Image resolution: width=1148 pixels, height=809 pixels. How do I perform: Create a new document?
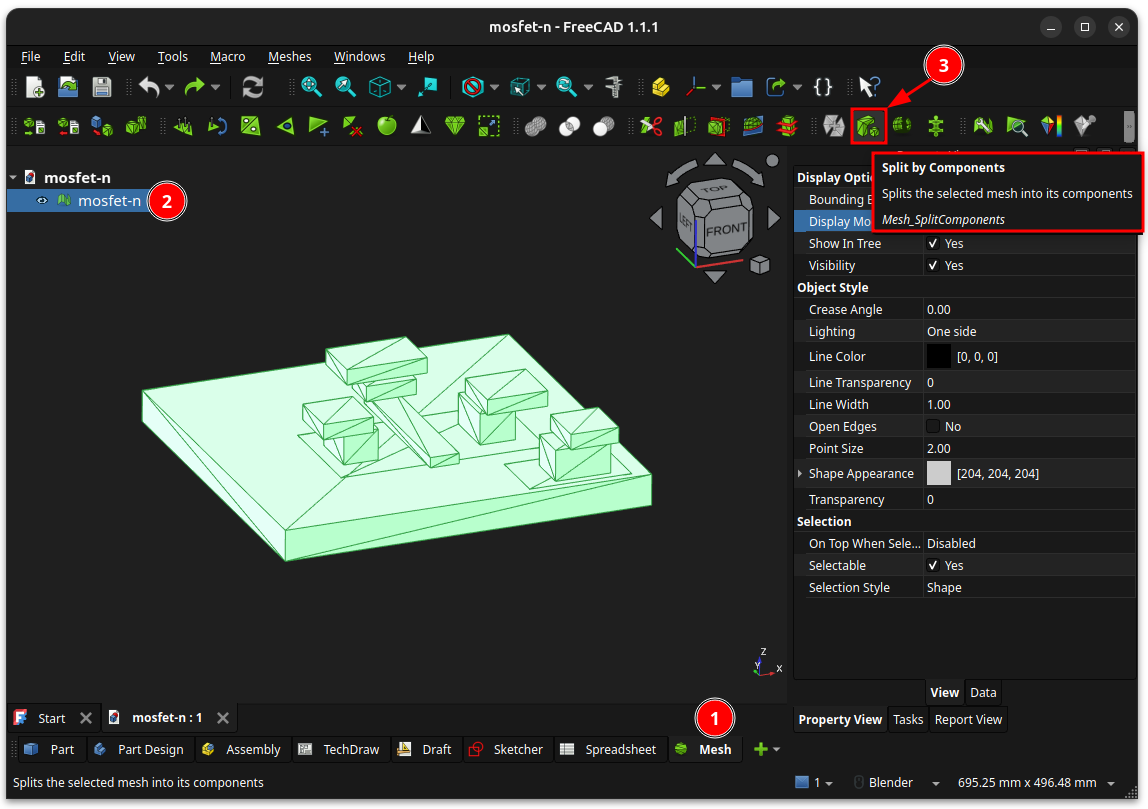34,87
